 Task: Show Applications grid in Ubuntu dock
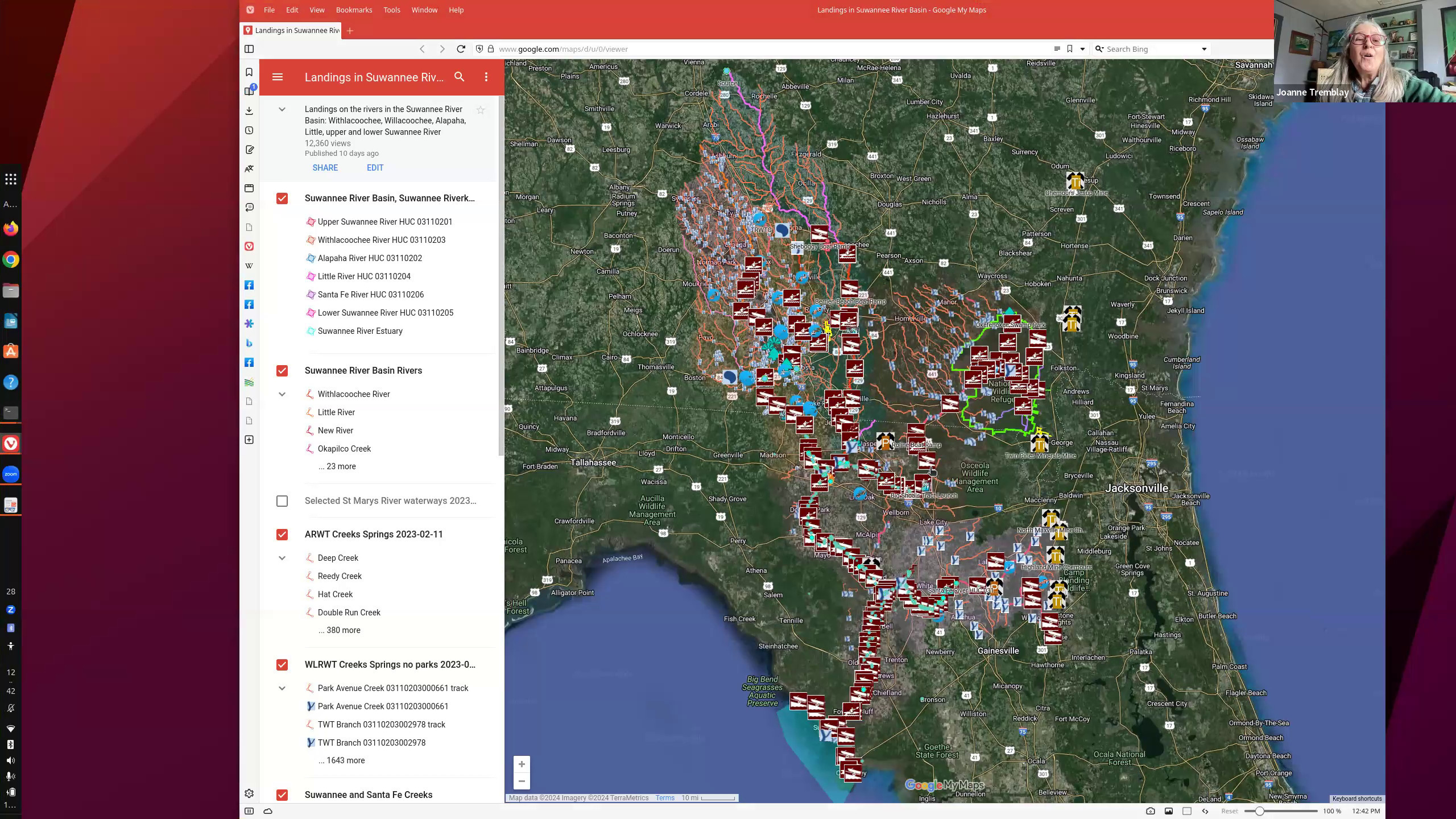tap(11, 180)
